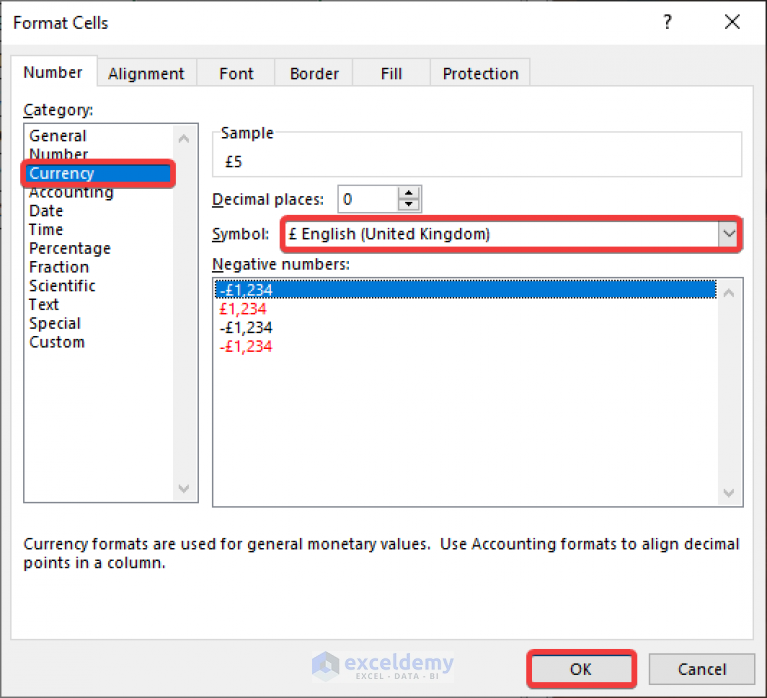The width and height of the screenshot is (767, 698).
Task: Click the Cancel button
Action: tap(702, 669)
